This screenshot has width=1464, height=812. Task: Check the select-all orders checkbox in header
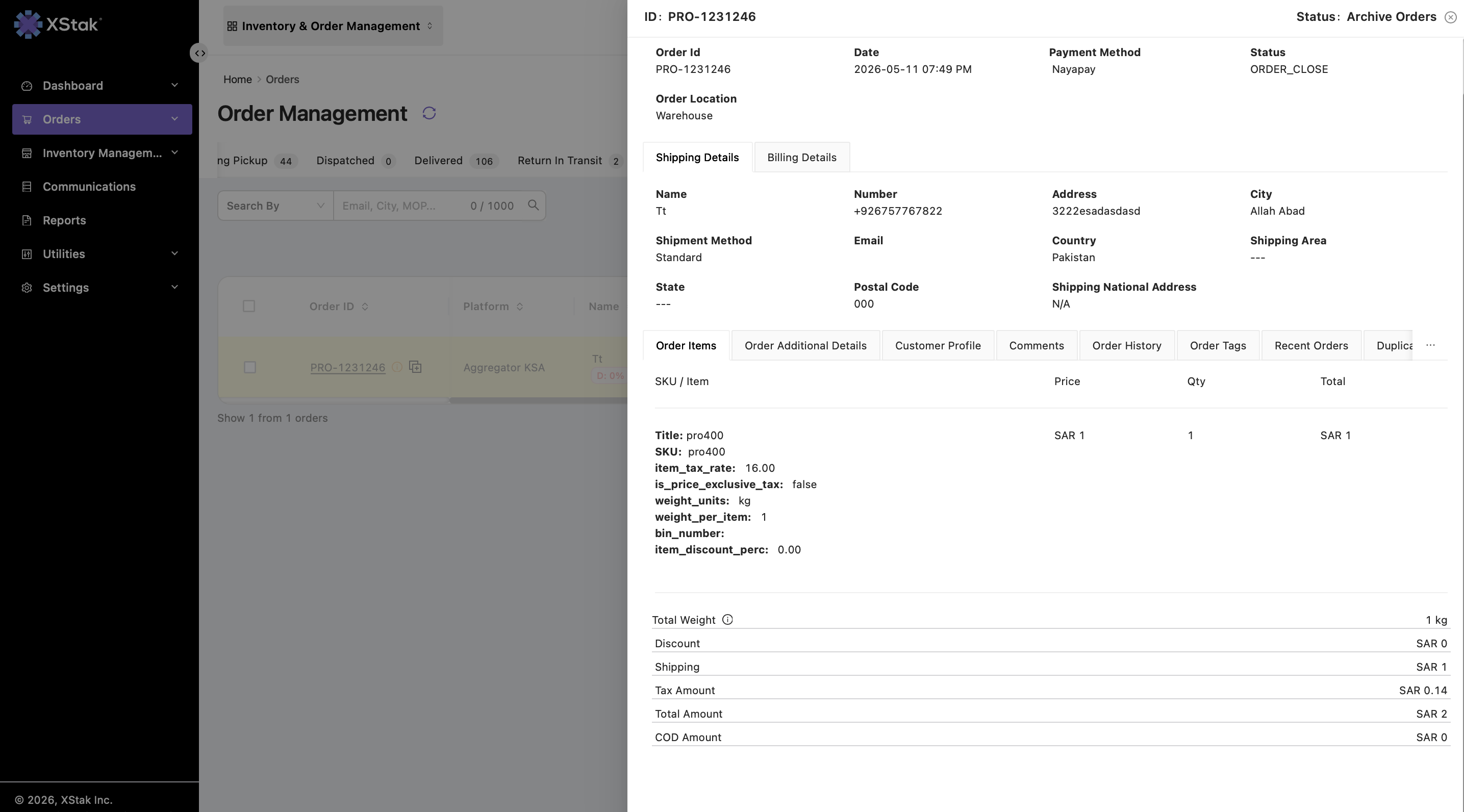pos(249,306)
